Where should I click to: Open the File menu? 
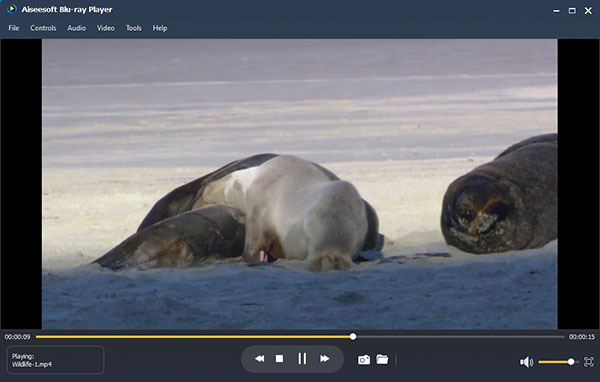click(14, 28)
